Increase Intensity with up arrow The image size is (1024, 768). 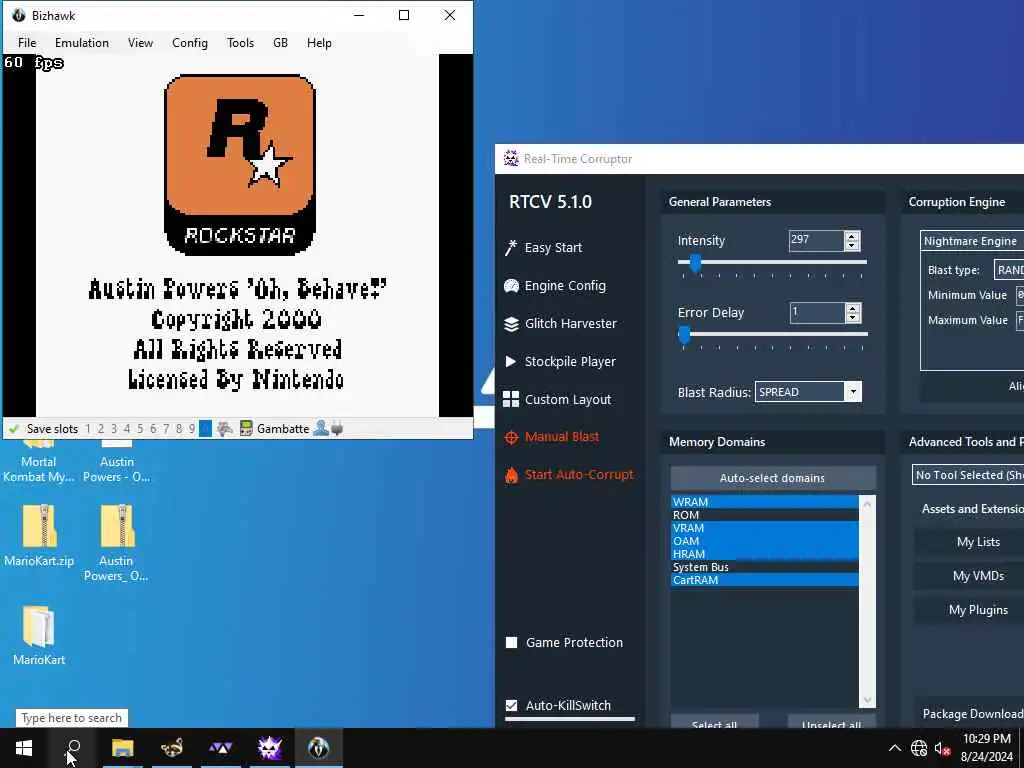(852, 236)
